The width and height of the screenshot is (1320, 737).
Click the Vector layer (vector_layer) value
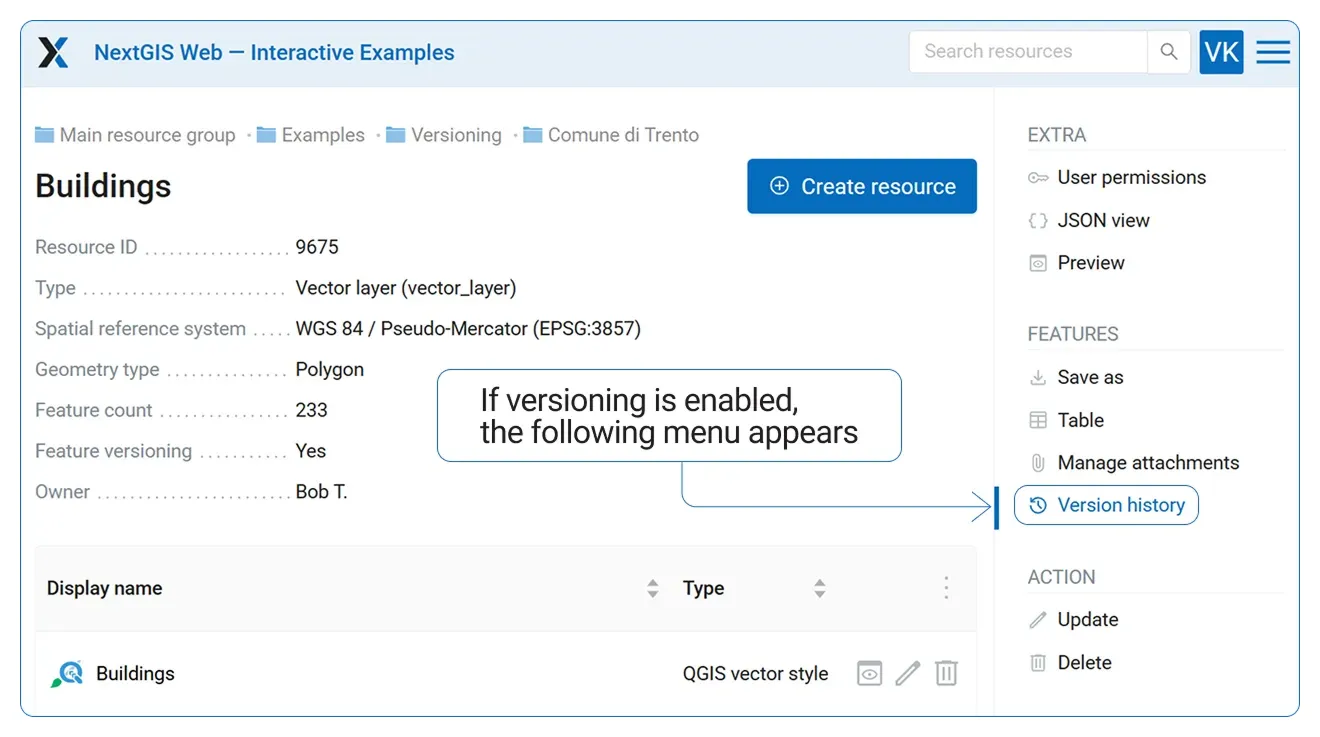(x=406, y=288)
